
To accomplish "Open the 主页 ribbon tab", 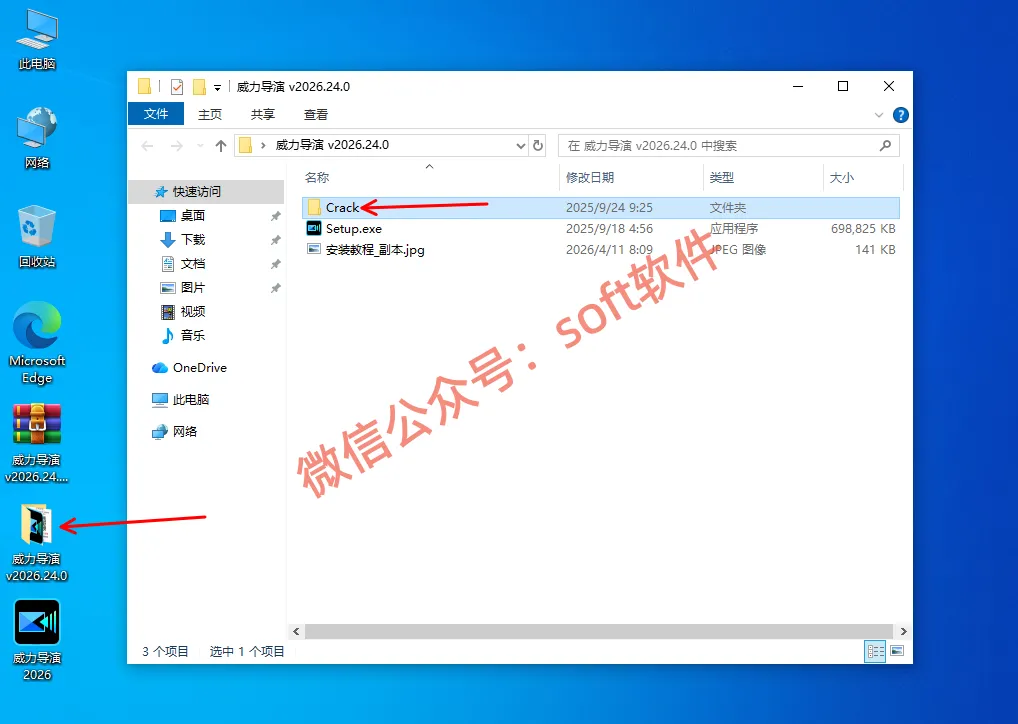I will (210, 114).
